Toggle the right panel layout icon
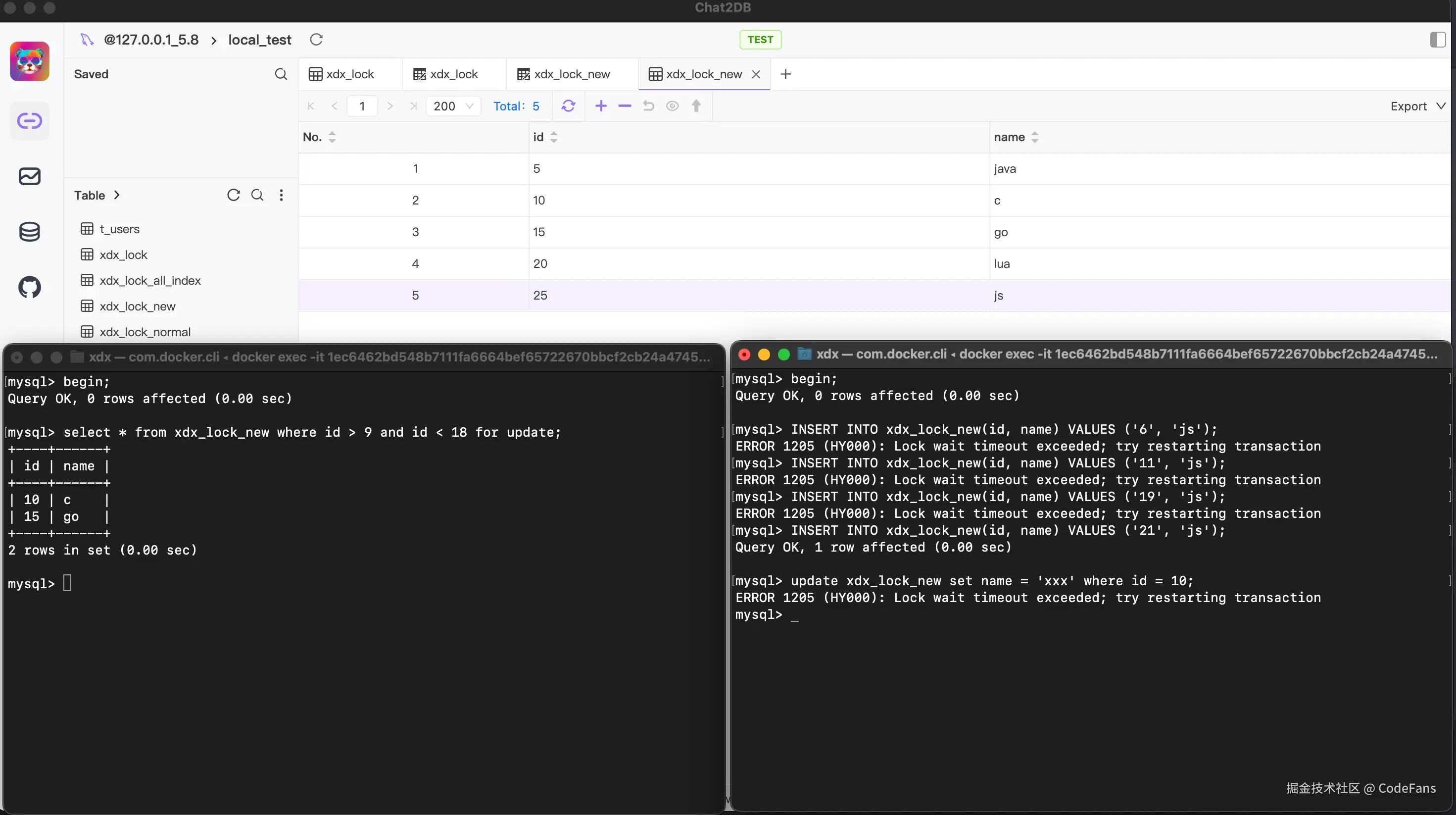This screenshot has height=815, width=1456. click(x=1437, y=40)
